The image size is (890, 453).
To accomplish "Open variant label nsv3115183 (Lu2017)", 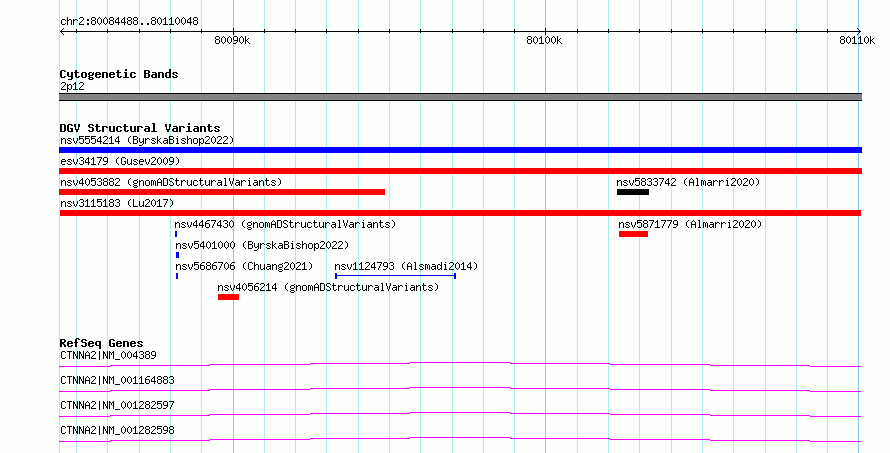I will coord(117,203).
